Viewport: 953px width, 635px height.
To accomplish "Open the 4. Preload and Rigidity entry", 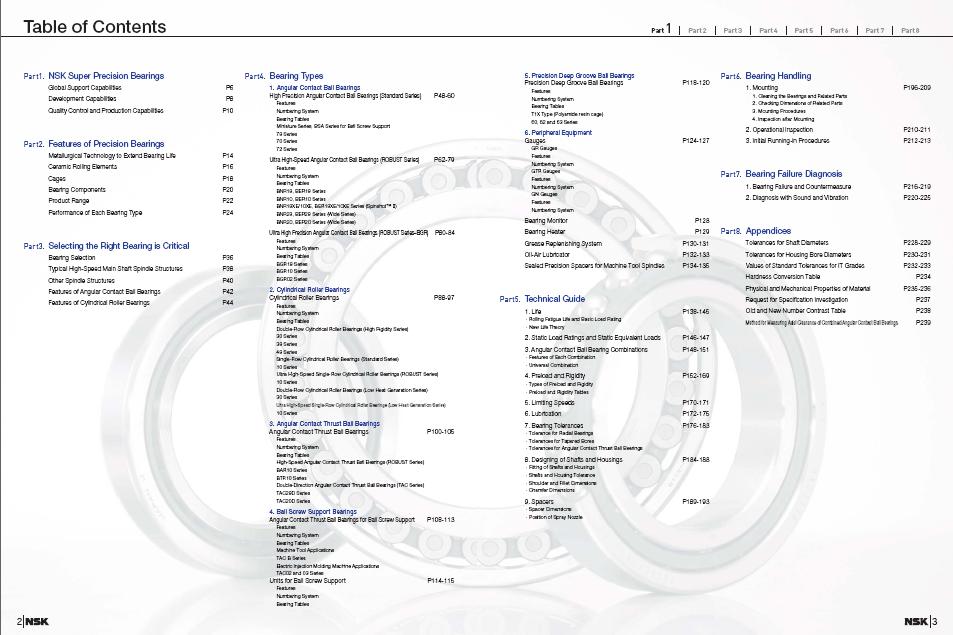I will point(555,376).
